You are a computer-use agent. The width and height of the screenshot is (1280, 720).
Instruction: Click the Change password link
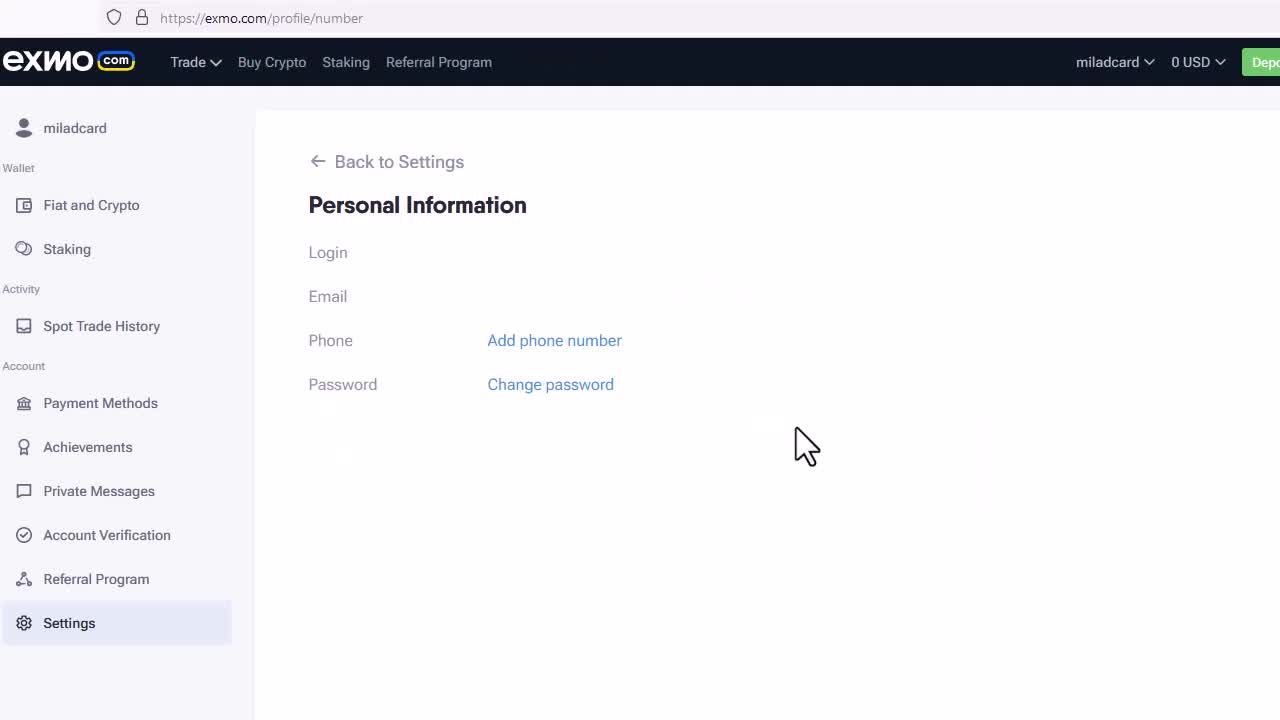coord(550,385)
